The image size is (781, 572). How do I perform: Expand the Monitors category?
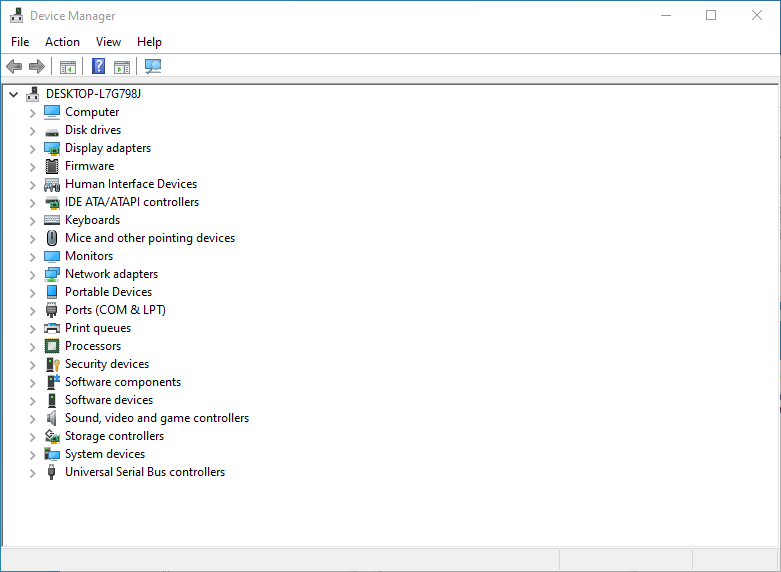[x=32, y=257]
